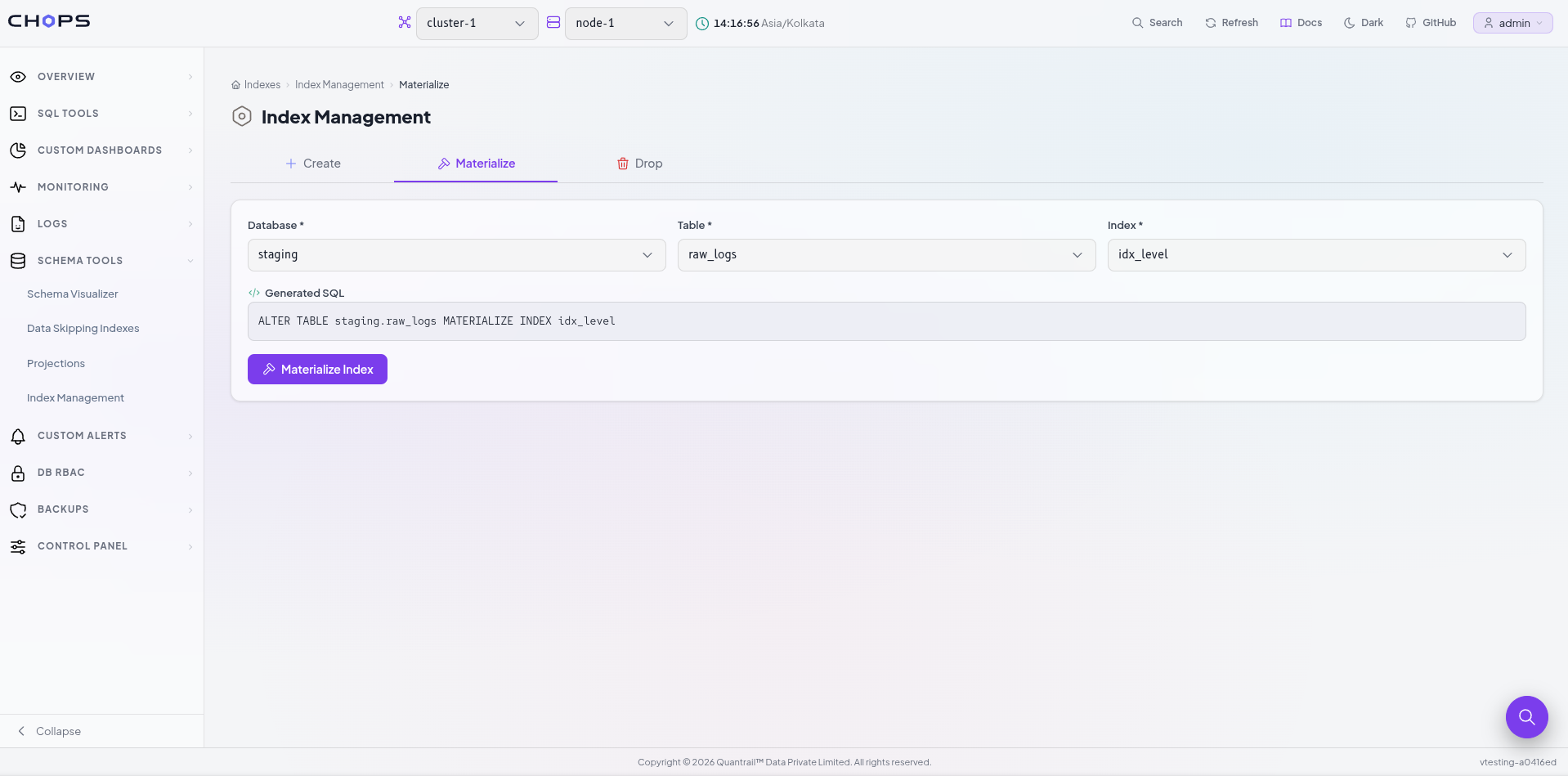
Task: Switch to the Drop tab
Action: [x=639, y=164]
